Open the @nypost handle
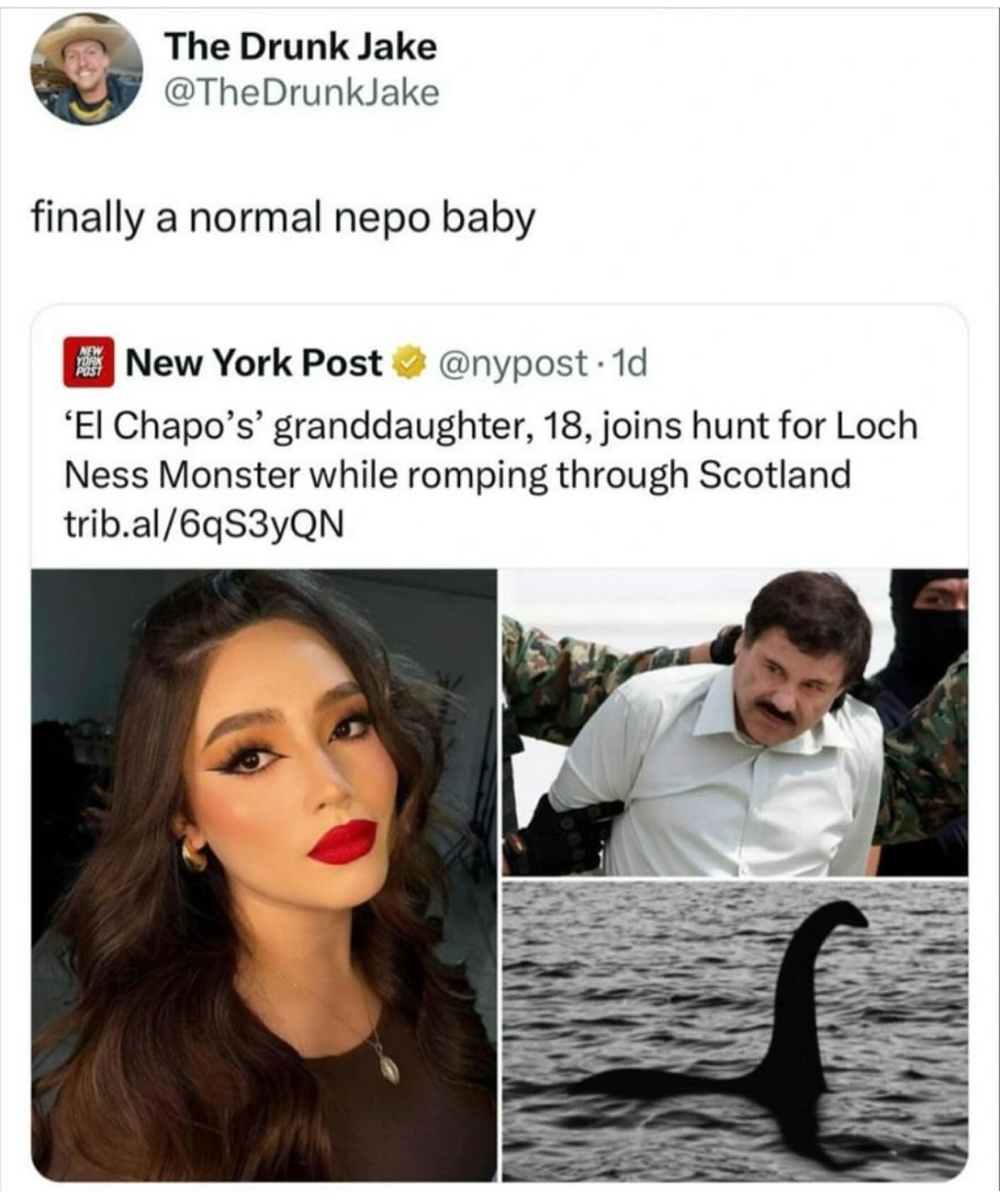The height and width of the screenshot is (1204, 1000). 512,363
